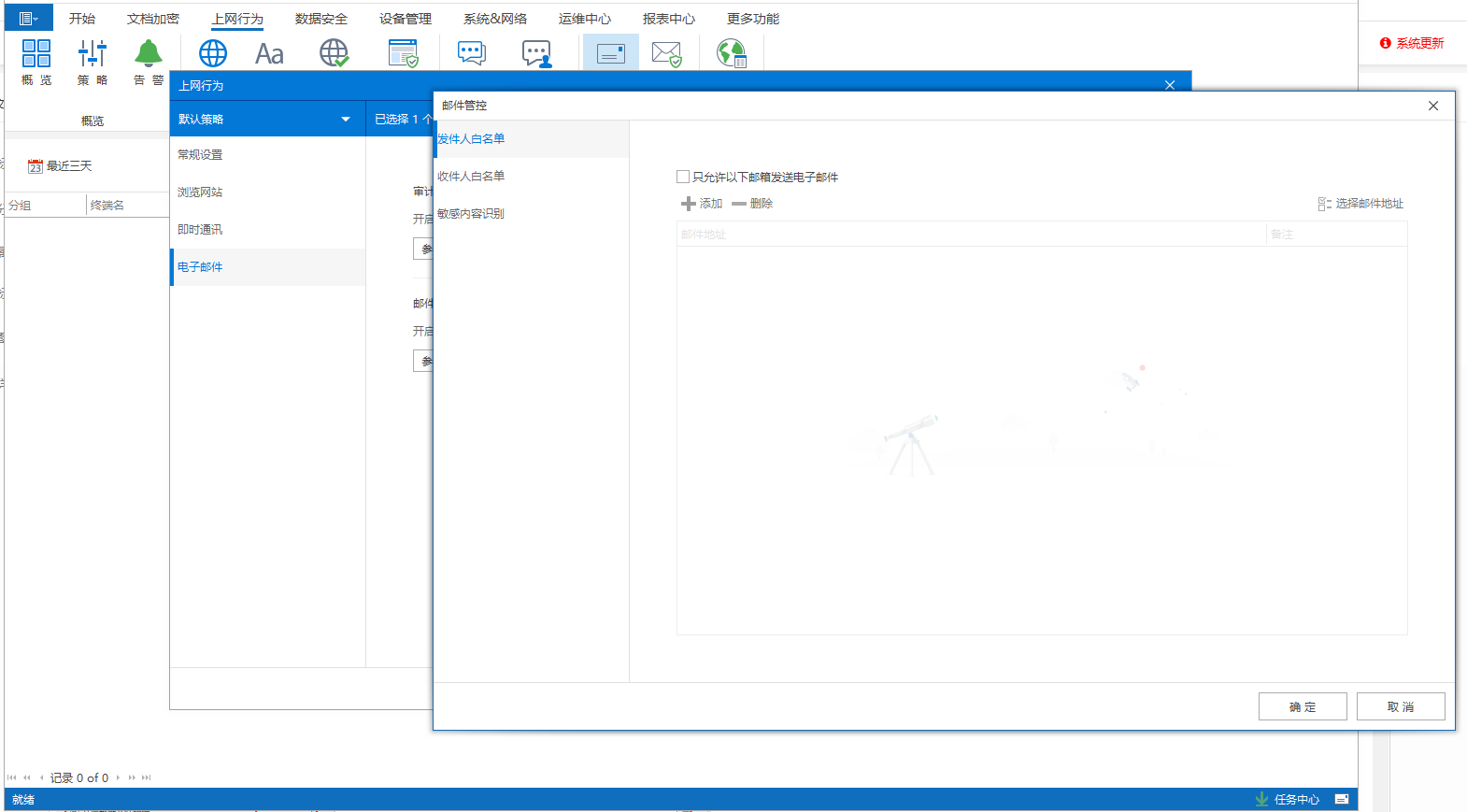The width and height of the screenshot is (1467, 812).
Task: Click the globe with green checkmark icon
Action: (335, 53)
